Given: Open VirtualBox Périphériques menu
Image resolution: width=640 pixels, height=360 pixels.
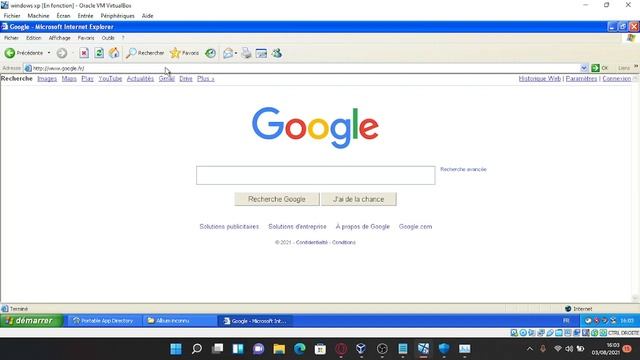Looking at the screenshot, I should click(x=118, y=16).
